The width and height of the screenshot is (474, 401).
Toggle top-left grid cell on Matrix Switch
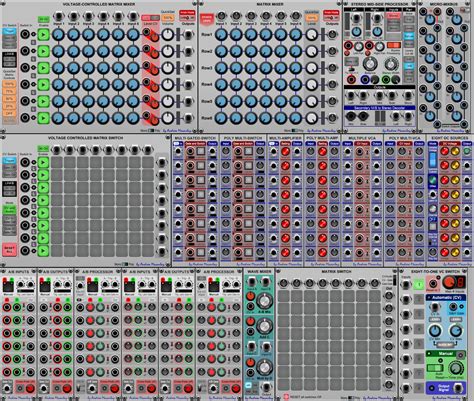[x=284, y=296]
